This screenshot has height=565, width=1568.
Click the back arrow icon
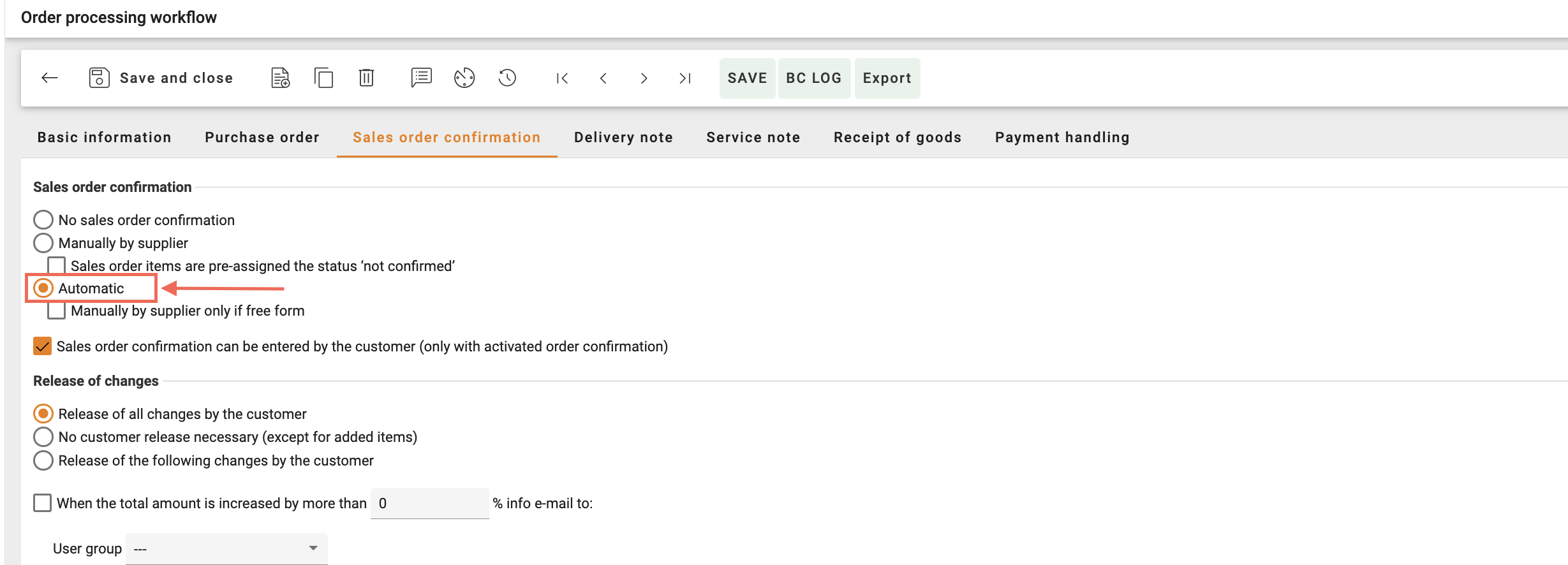pos(50,78)
